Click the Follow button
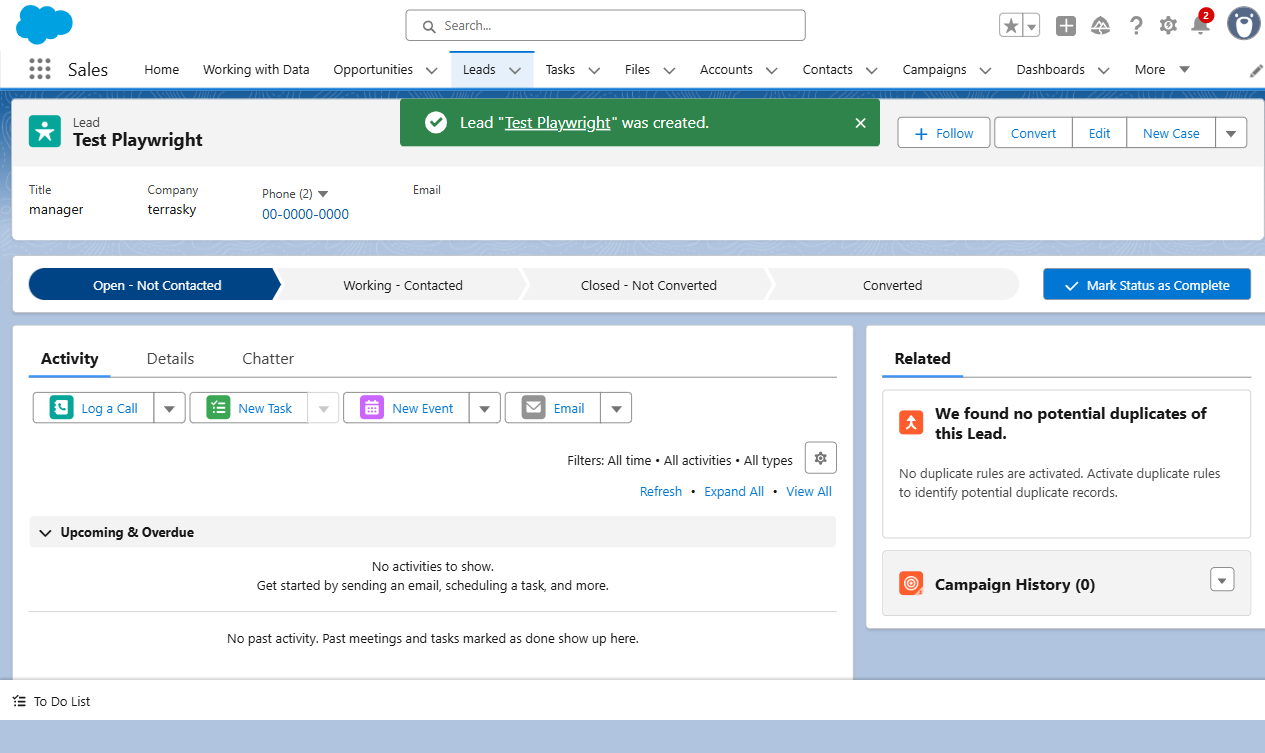The image size is (1265, 753). pyautogui.click(x=944, y=133)
